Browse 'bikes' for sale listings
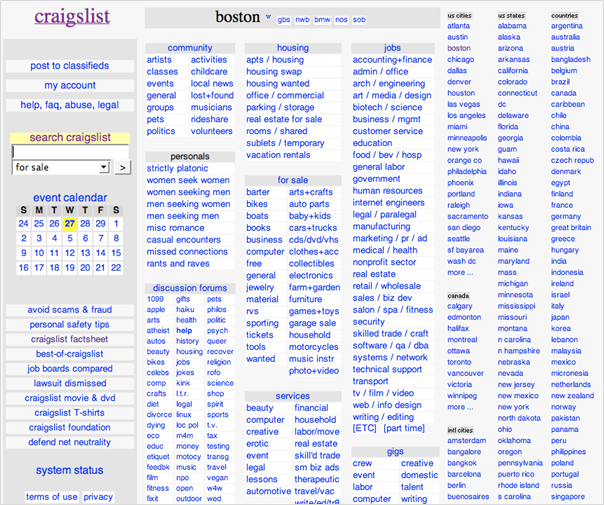The image size is (604, 505). coord(257,204)
